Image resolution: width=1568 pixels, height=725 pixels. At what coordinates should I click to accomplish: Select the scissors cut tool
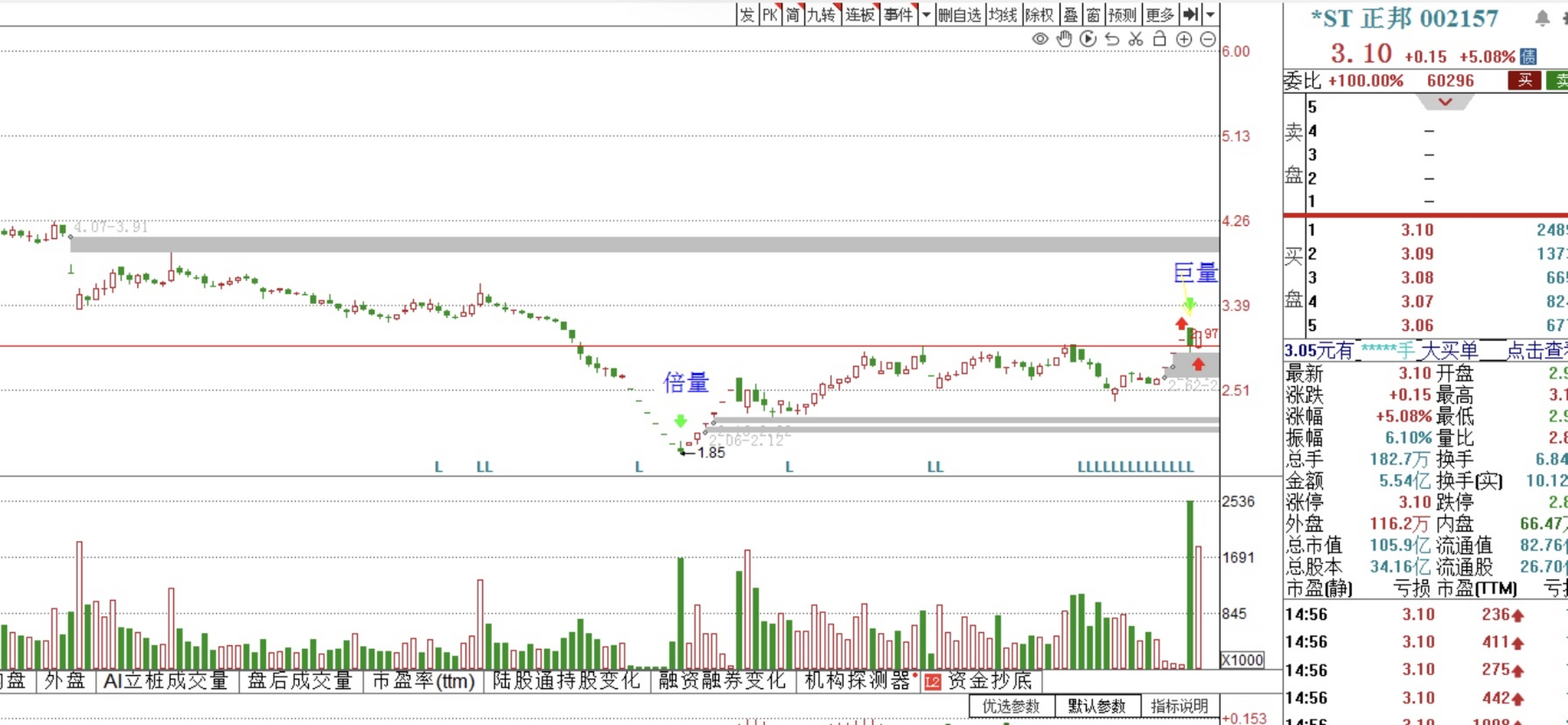click(x=1136, y=40)
